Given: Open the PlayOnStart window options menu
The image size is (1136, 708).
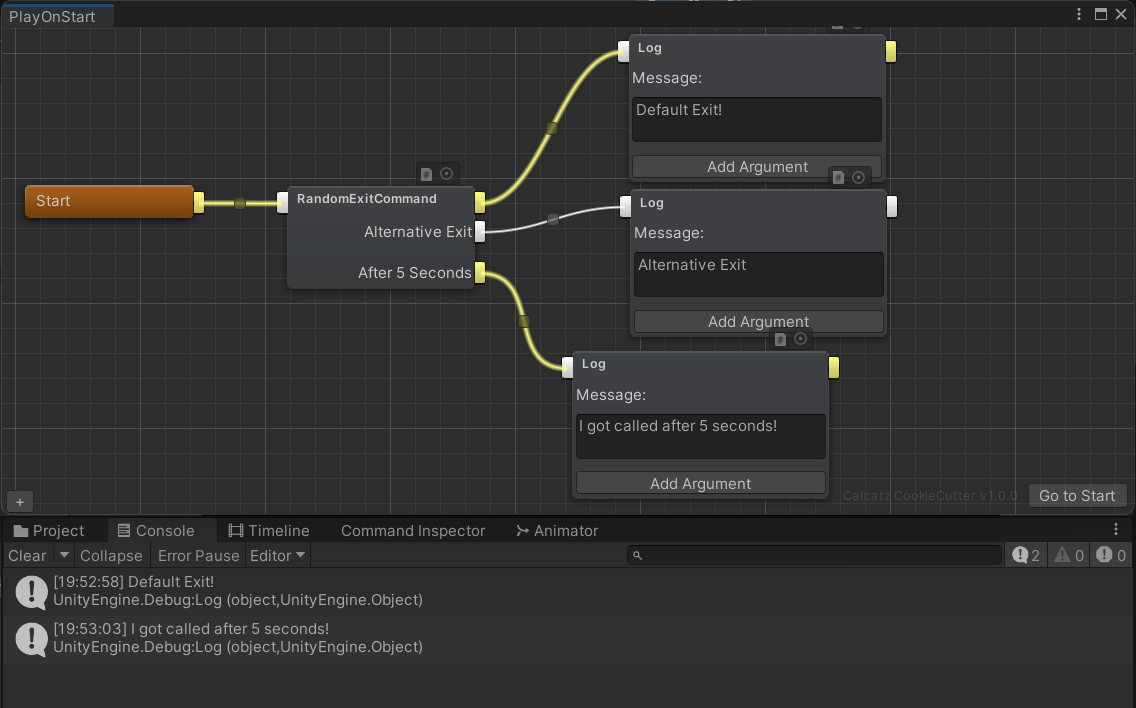Looking at the screenshot, I should click(x=1079, y=14).
